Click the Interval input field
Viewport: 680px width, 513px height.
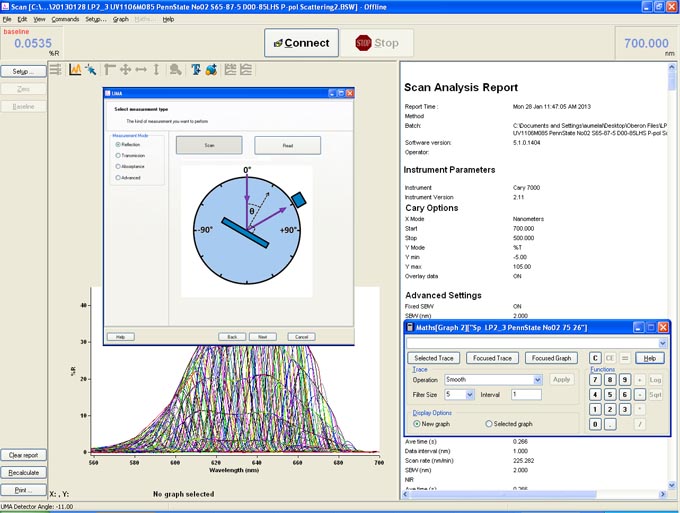(x=526, y=394)
